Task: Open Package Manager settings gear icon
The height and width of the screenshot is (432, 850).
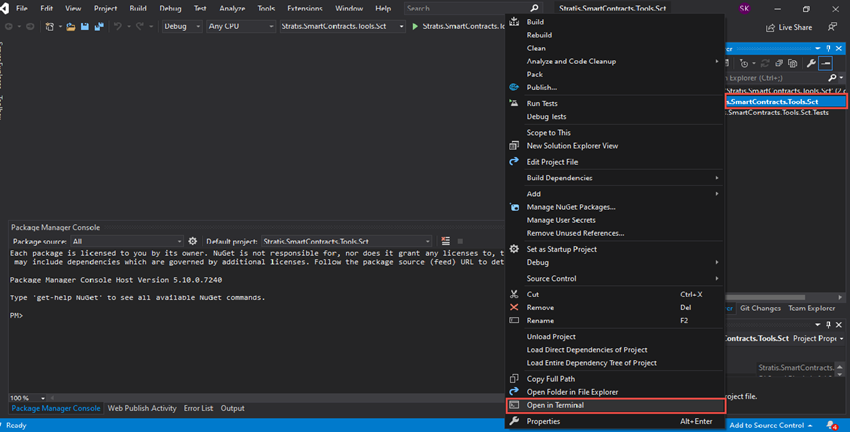Action: pyautogui.click(x=192, y=241)
